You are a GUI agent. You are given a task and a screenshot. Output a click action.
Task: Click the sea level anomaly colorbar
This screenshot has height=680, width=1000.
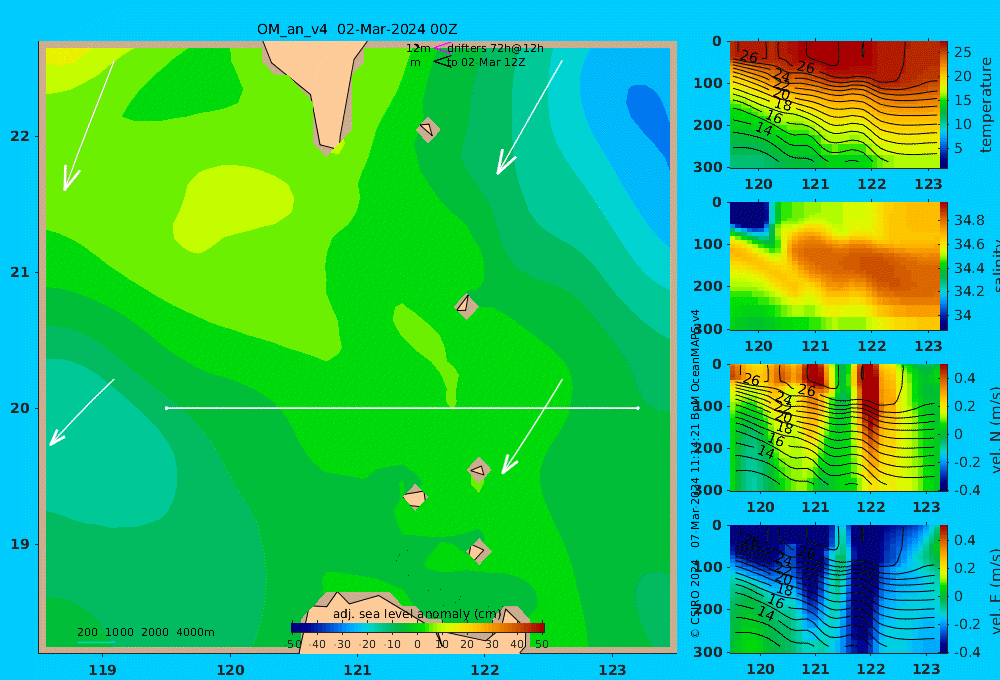point(418,628)
